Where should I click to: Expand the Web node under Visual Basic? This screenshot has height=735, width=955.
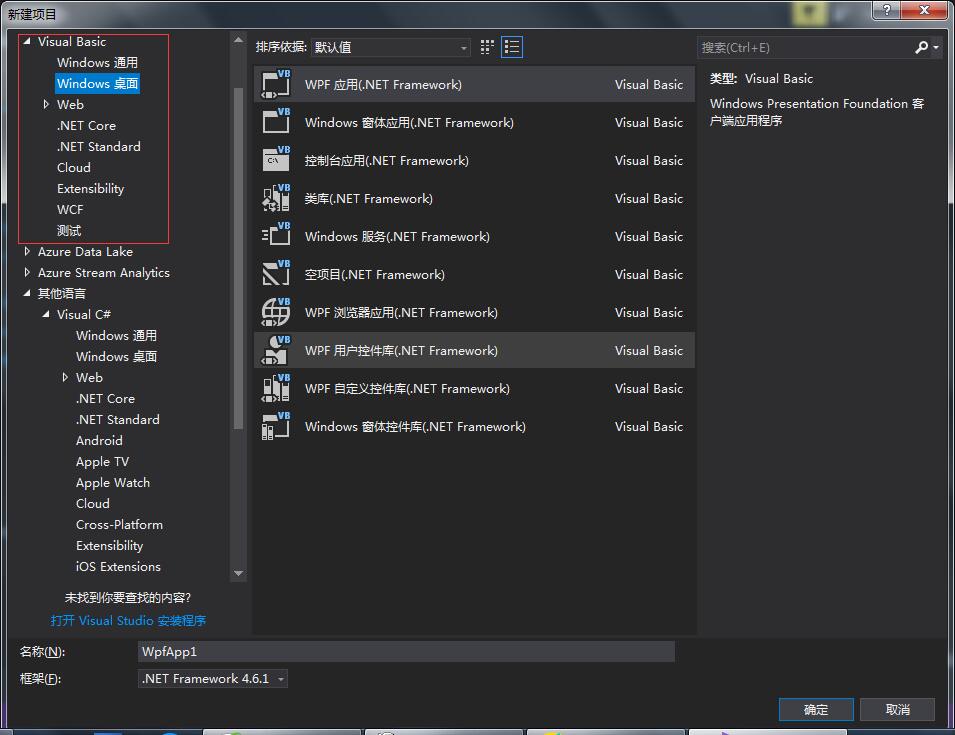pyautogui.click(x=46, y=104)
